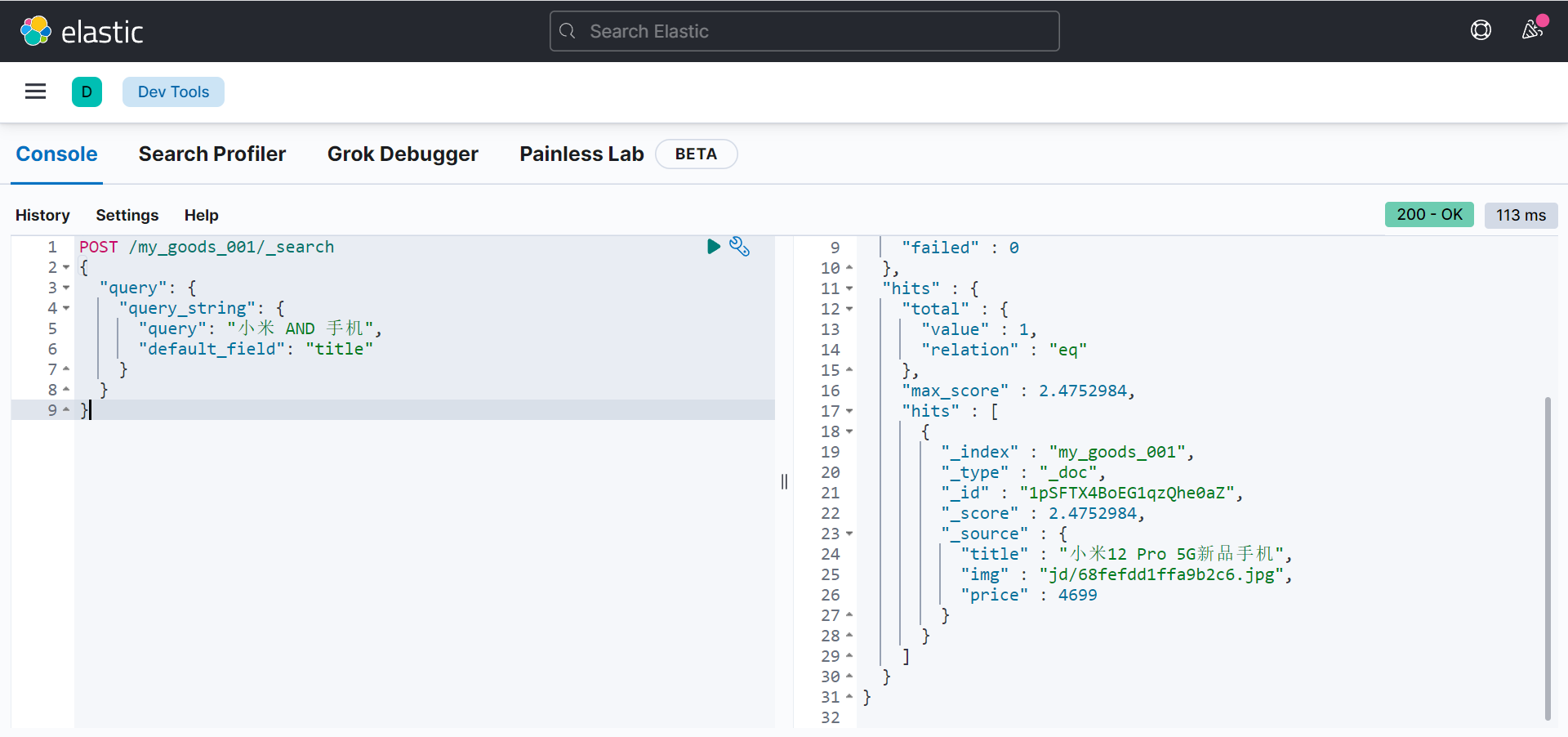
Task: Click the magnifier icon in search box
Action: tap(568, 31)
